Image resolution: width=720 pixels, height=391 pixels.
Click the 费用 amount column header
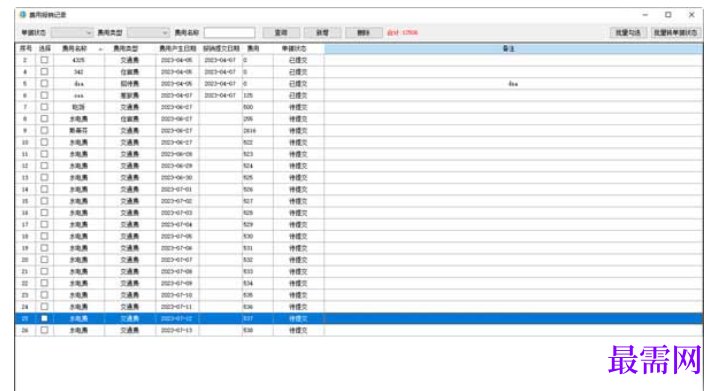pyautogui.click(x=258, y=48)
